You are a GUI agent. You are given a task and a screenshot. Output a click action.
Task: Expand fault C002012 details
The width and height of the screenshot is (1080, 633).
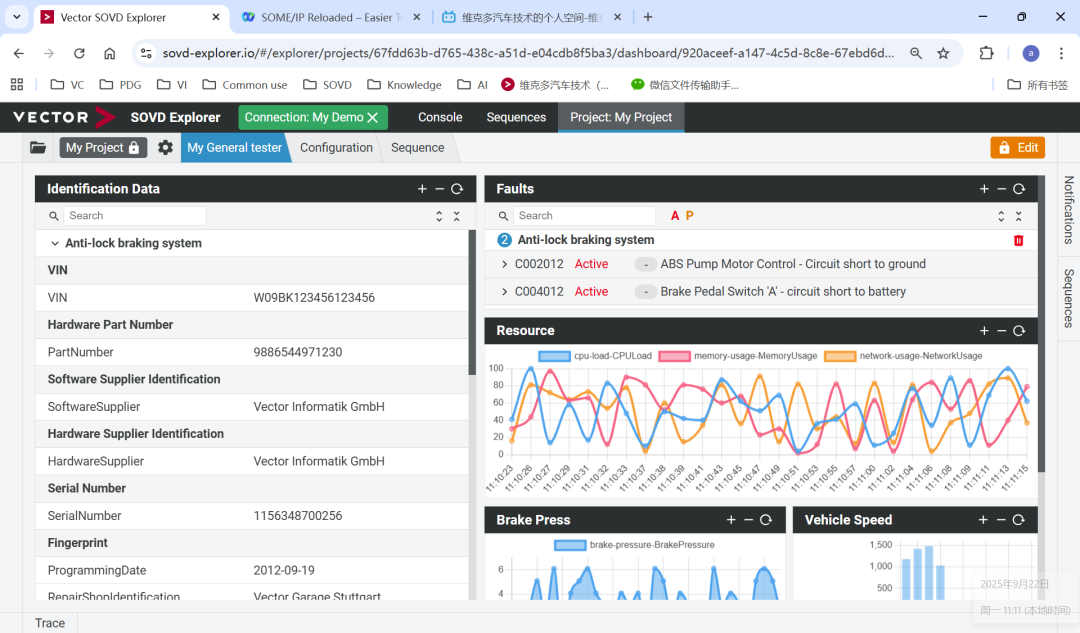[x=504, y=265]
